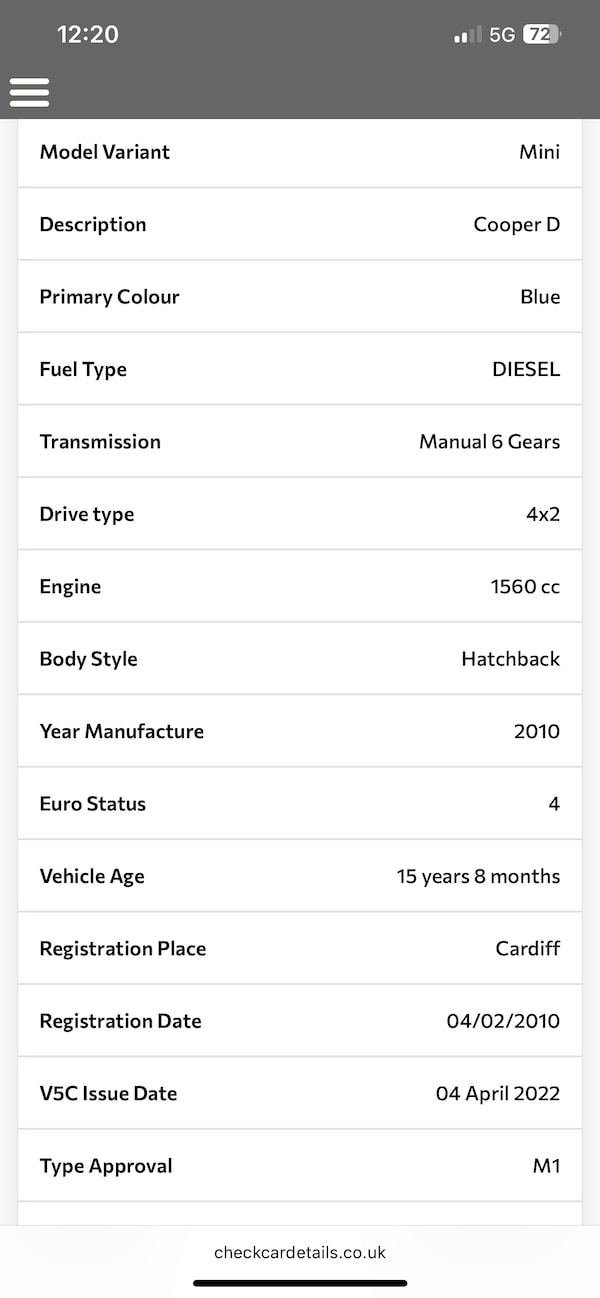Tap the cellular signal bars

(x=467, y=35)
